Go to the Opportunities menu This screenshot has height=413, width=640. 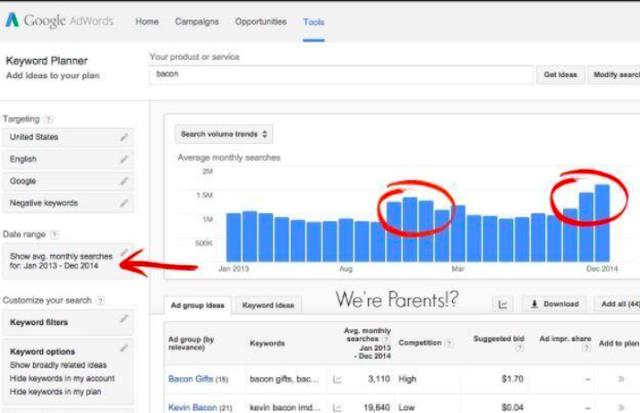[261, 22]
